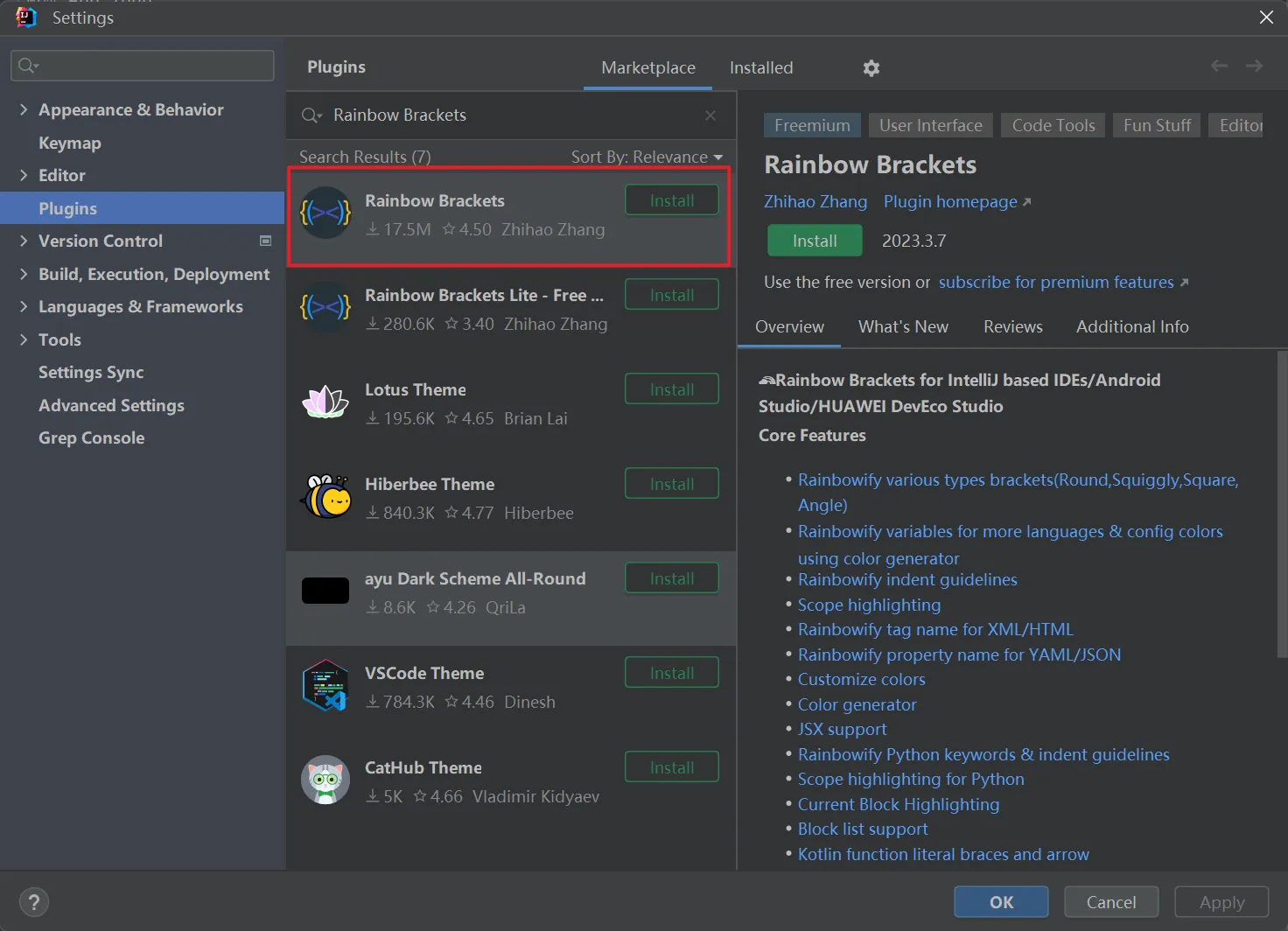
Task: Click the plugin description vertical scrollbar
Action: [1282, 504]
